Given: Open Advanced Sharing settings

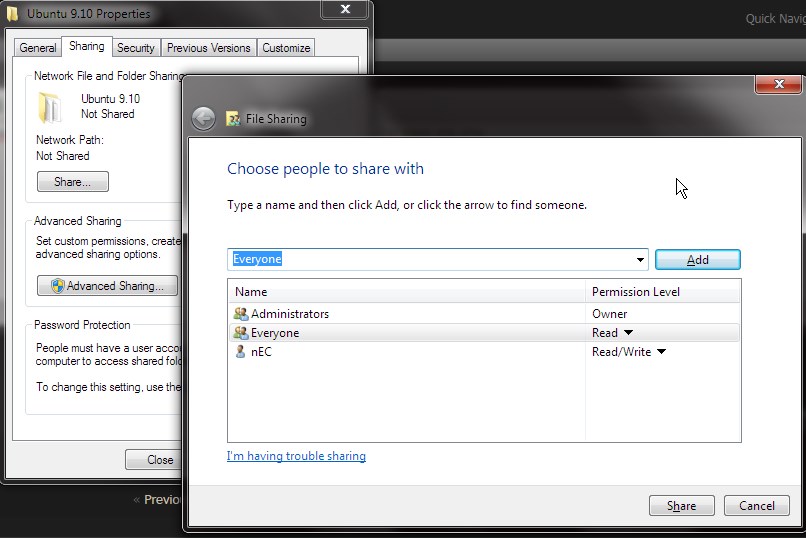Looking at the screenshot, I should (x=107, y=286).
